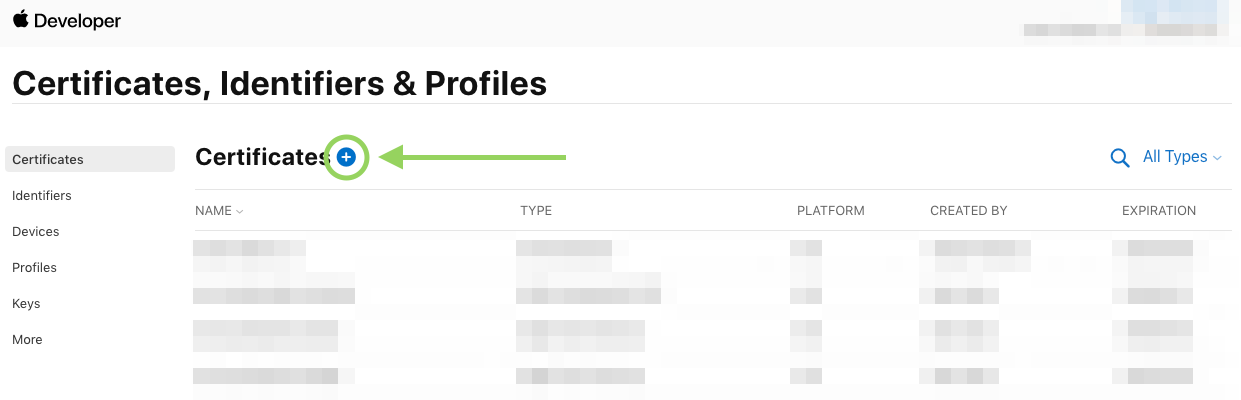1241x400 pixels.
Task: Click the Developer link at top
Action: 77,21
